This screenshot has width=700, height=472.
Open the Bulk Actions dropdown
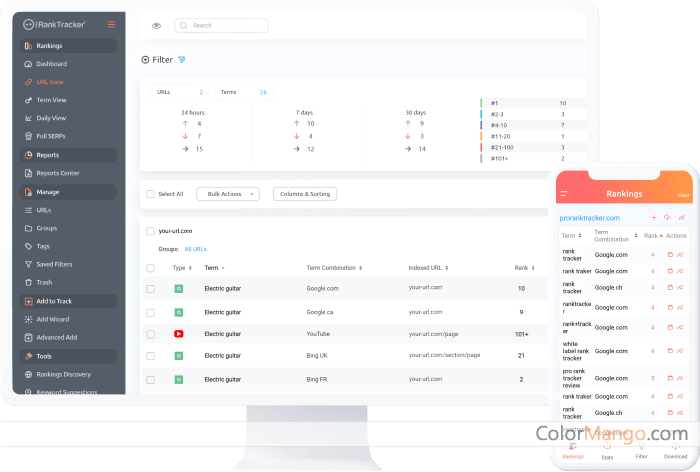228,194
